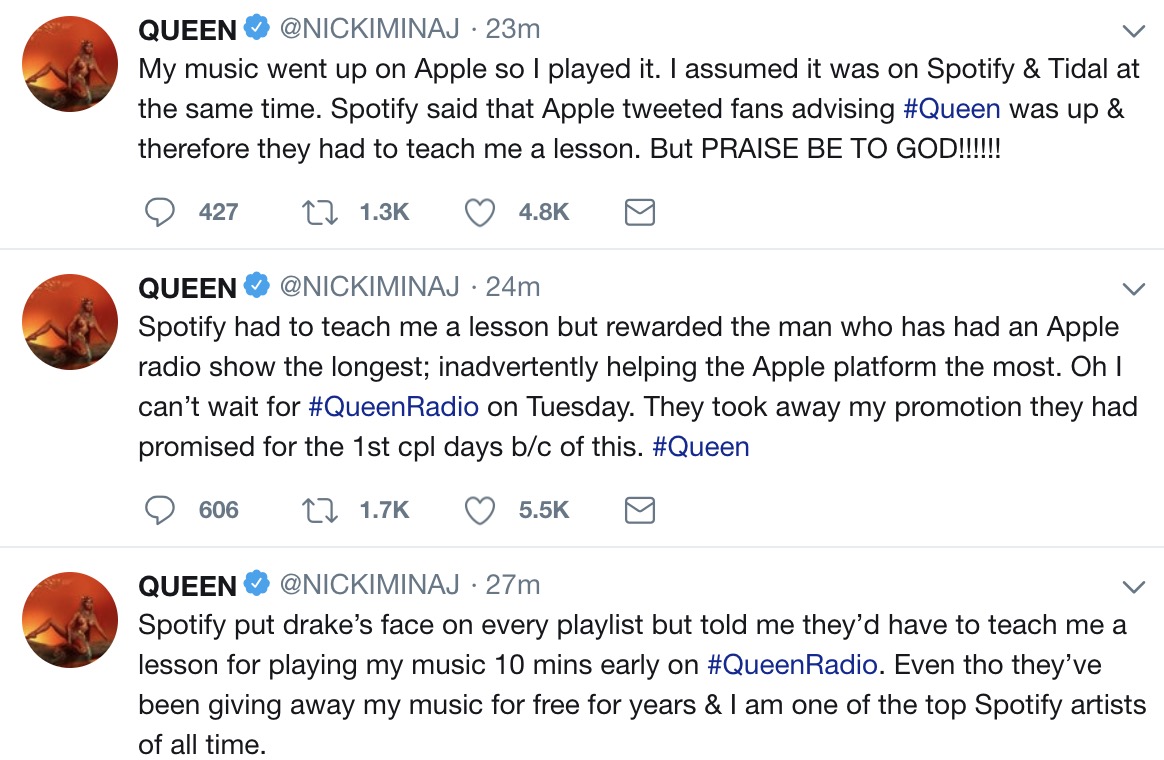1164x760 pixels.
Task: Open the more-options chevron on the 27m tweet
Action: point(1133,586)
